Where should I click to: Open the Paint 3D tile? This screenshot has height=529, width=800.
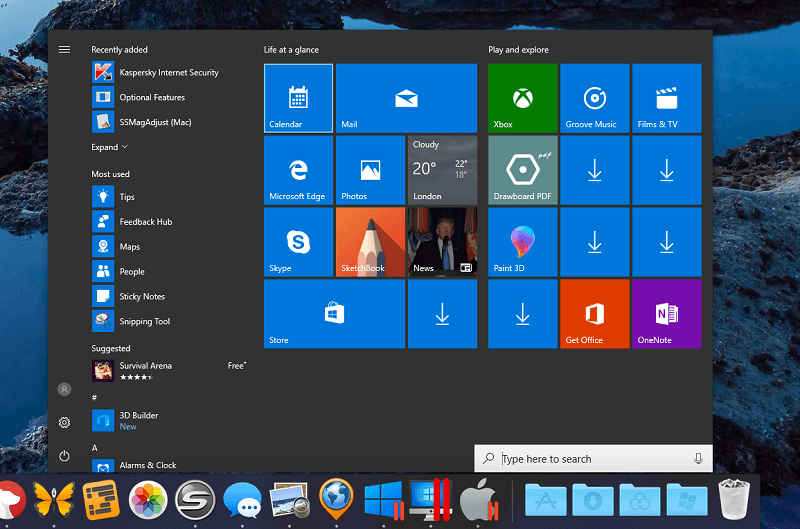click(x=522, y=242)
